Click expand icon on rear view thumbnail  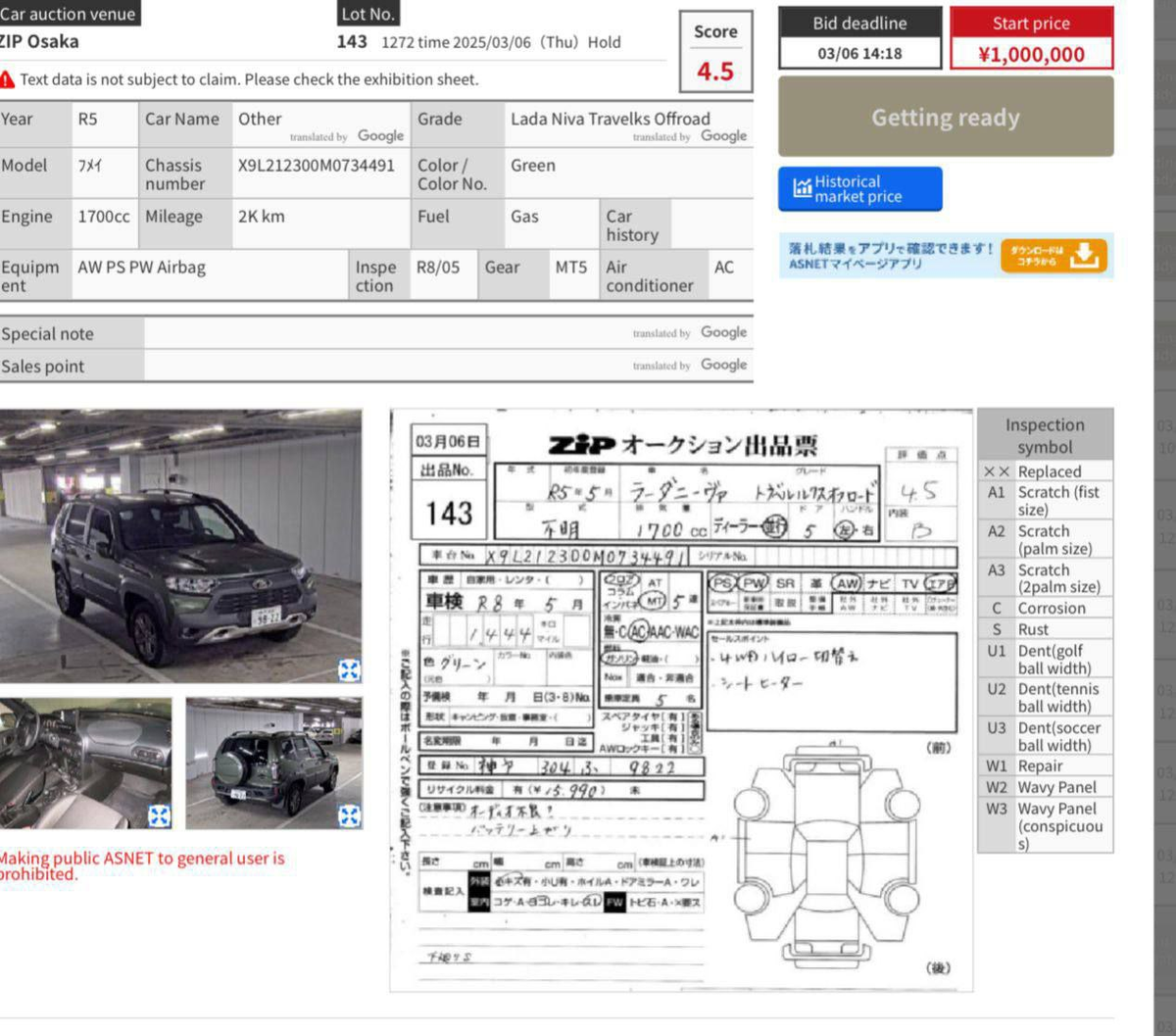point(350,815)
